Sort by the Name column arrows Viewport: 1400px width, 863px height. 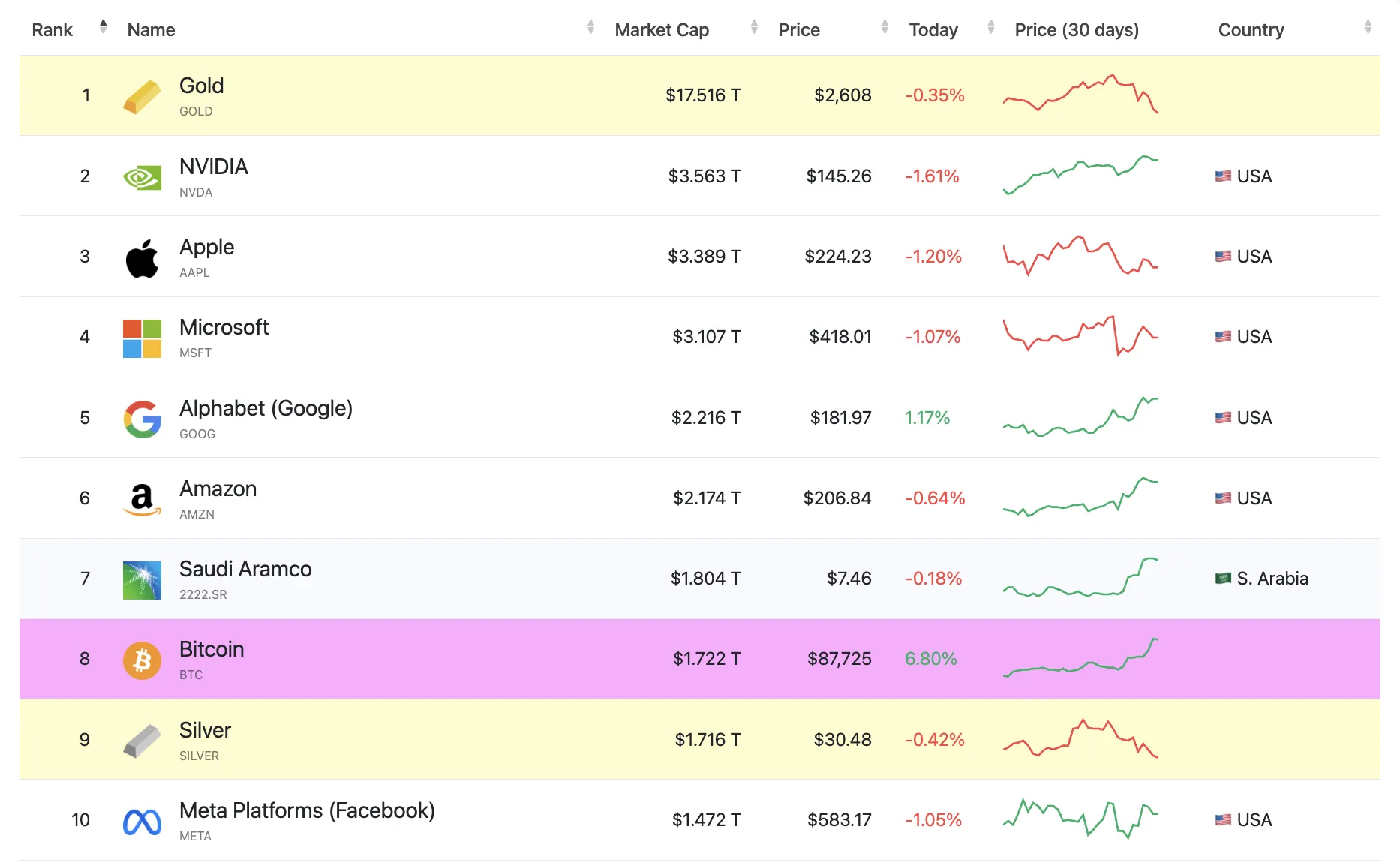(x=590, y=27)
